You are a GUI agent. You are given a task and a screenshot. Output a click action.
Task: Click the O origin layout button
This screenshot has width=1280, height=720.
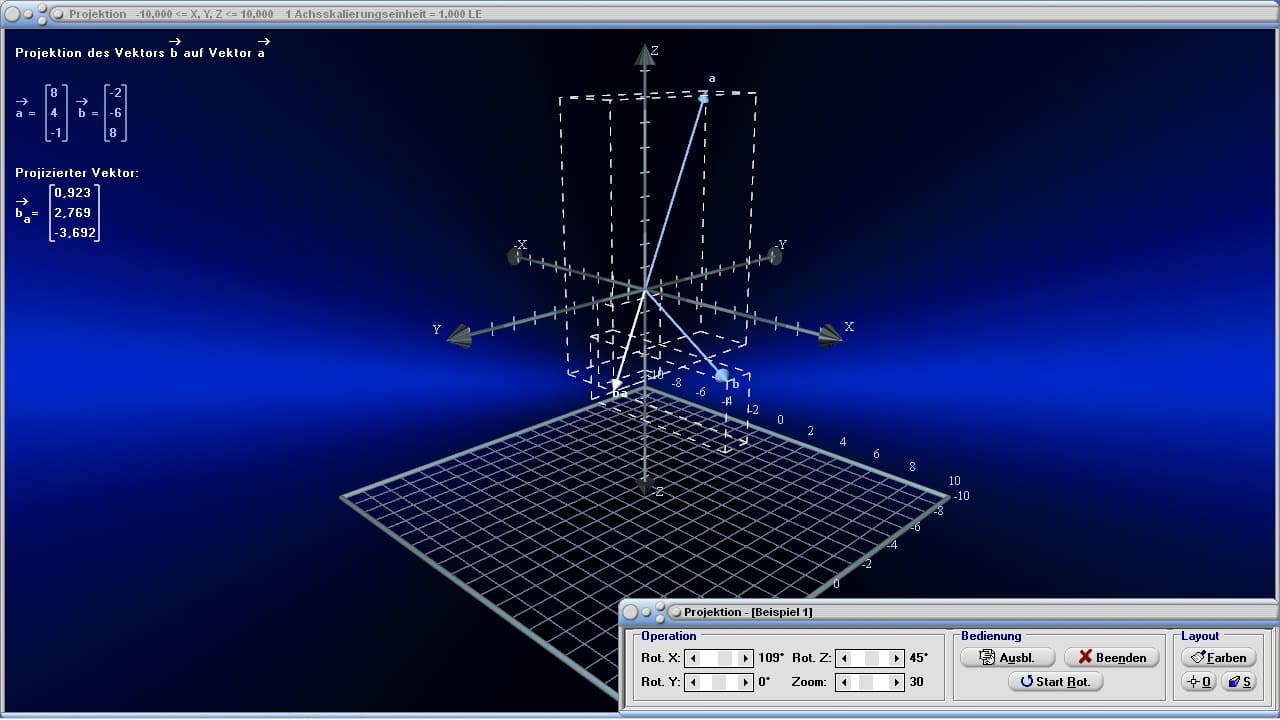pos(1198,681)
